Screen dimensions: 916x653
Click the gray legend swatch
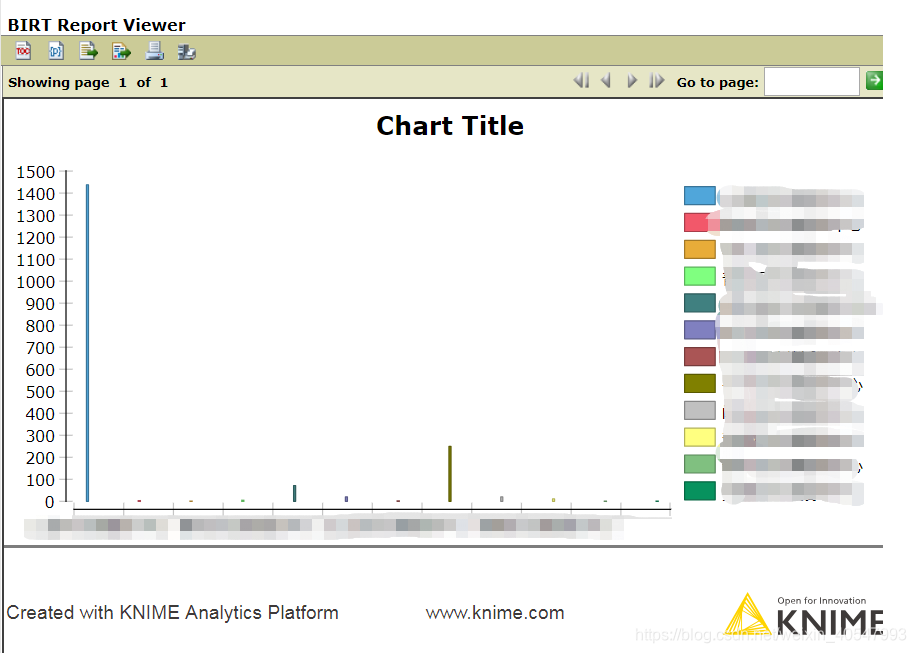pos(700,411)
